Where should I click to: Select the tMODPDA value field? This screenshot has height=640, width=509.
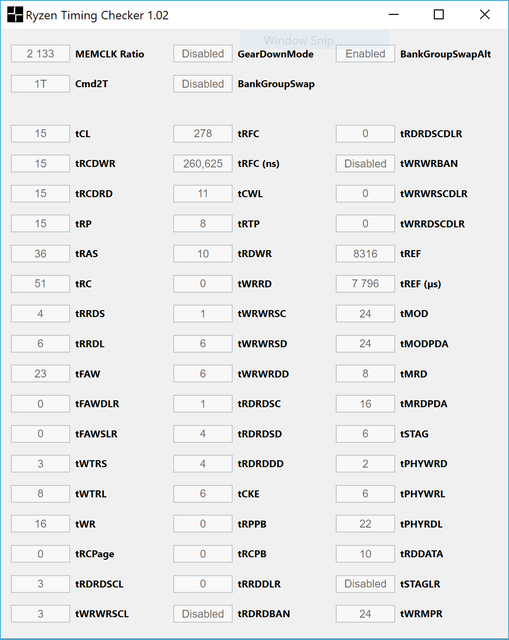(365, 344)
